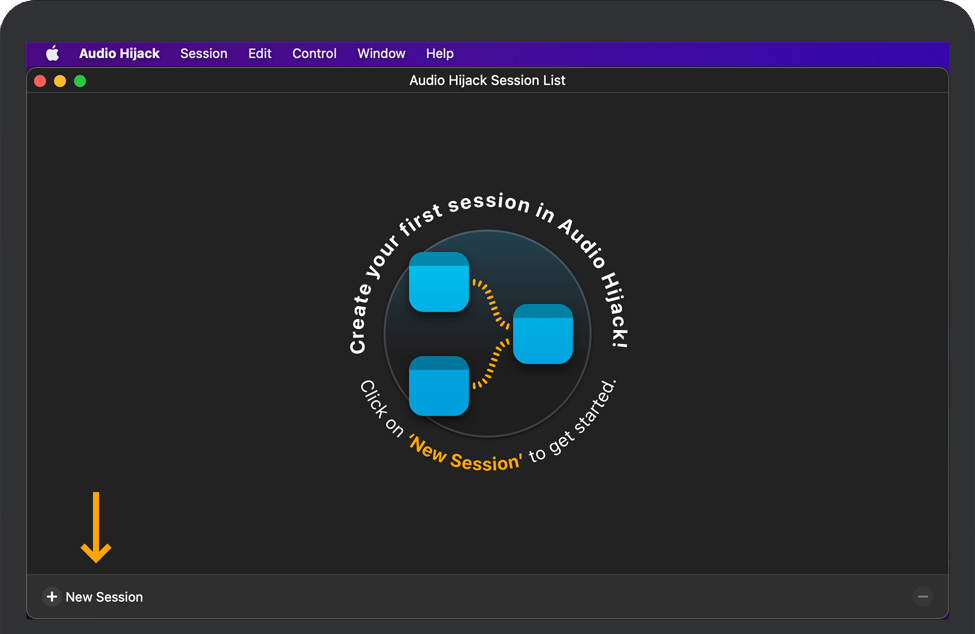
Task: Click the minus remove-session button
Action: click(x=923, y=597)
